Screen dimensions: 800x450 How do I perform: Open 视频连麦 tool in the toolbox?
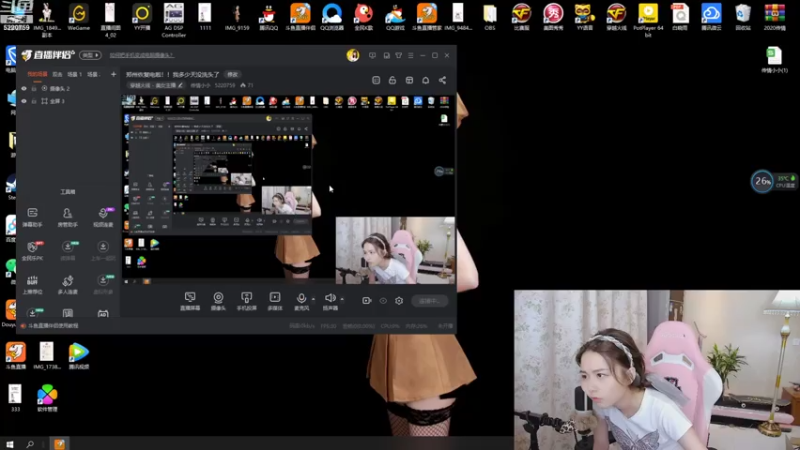(x=103, y=217)
